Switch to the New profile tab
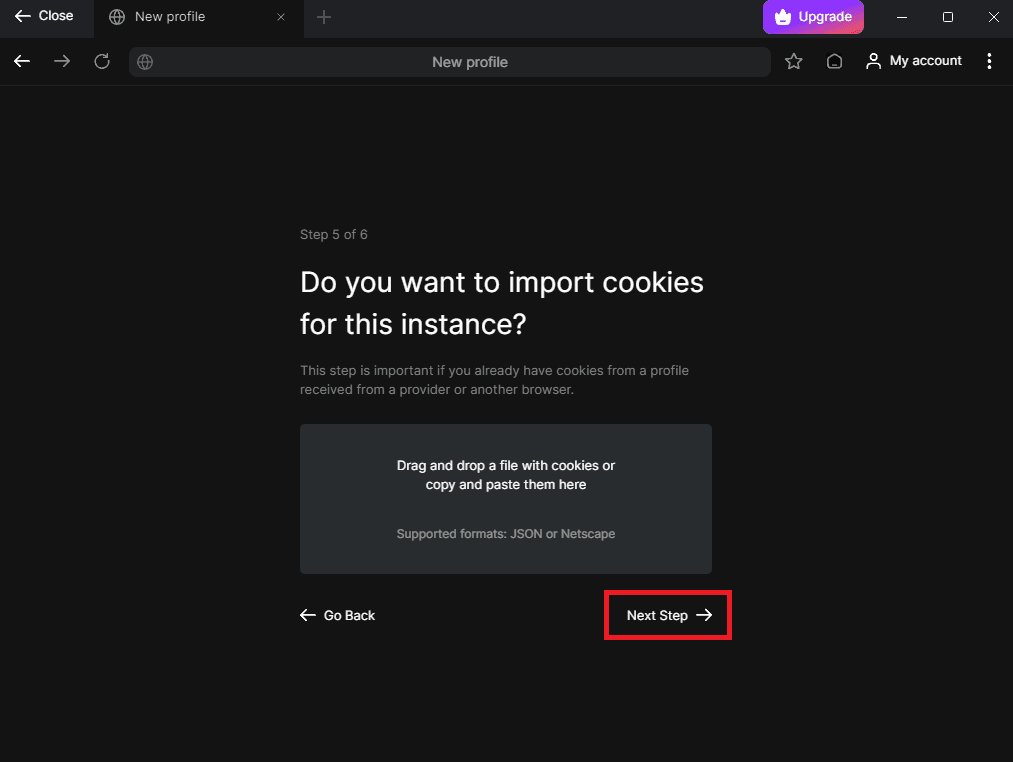The height and width of the screenshot is (762, 1013). (x=180, y=17)
